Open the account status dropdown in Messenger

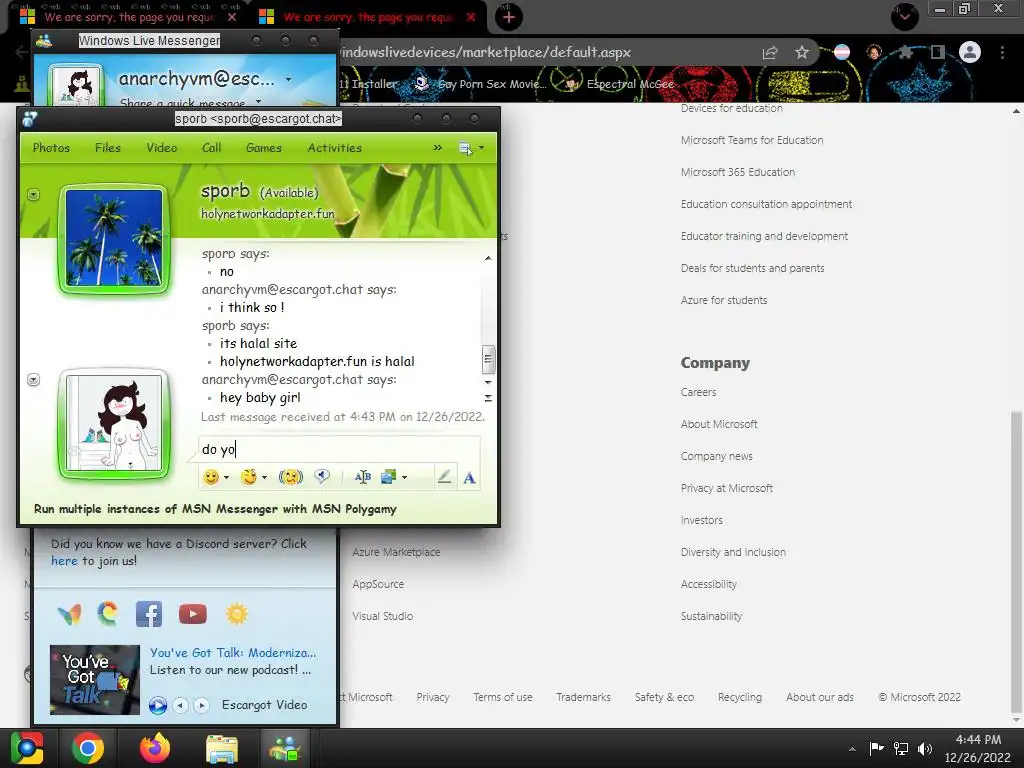[288, 80]
